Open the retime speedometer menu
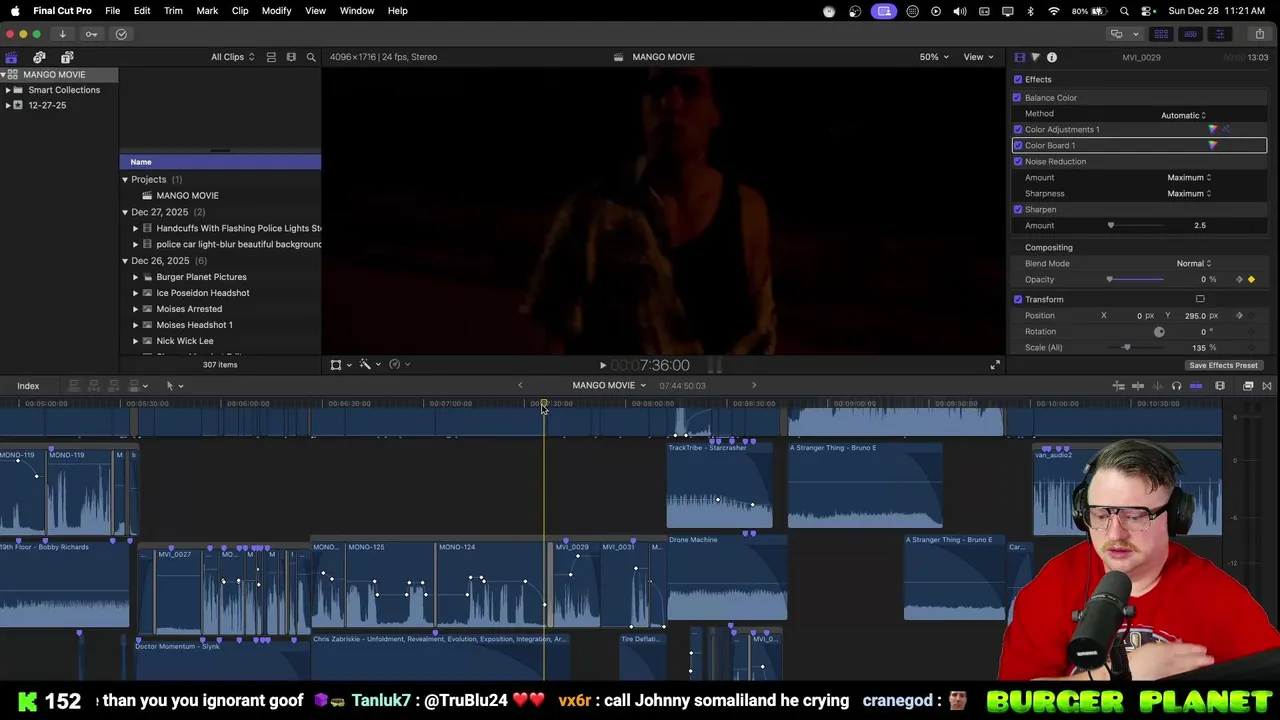This screenshot has height=720, width=1280. (x=398, y=365)
